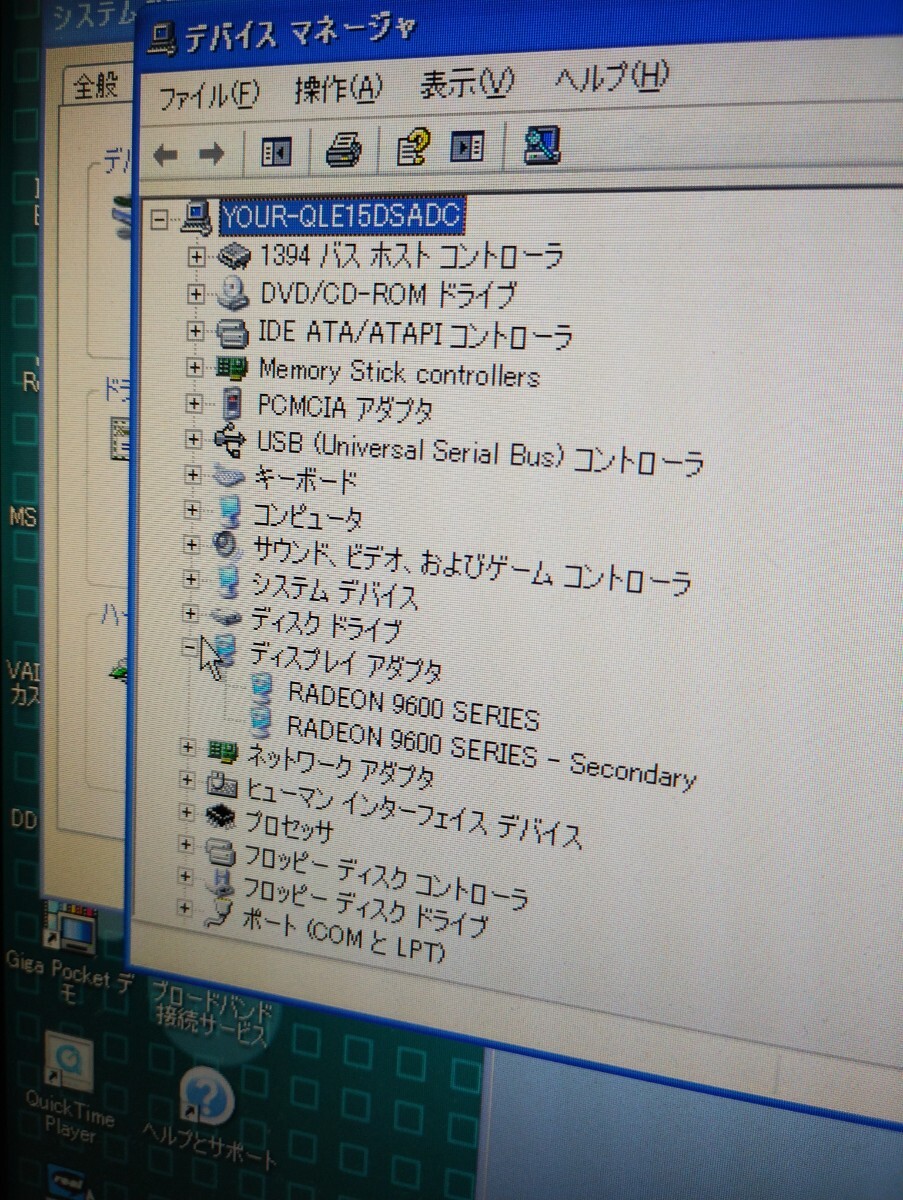Image resolution: width=903 pixels, height=1200 pixels.
Task: Click the ディスク ドライブ drive icon
Action: 225,616
